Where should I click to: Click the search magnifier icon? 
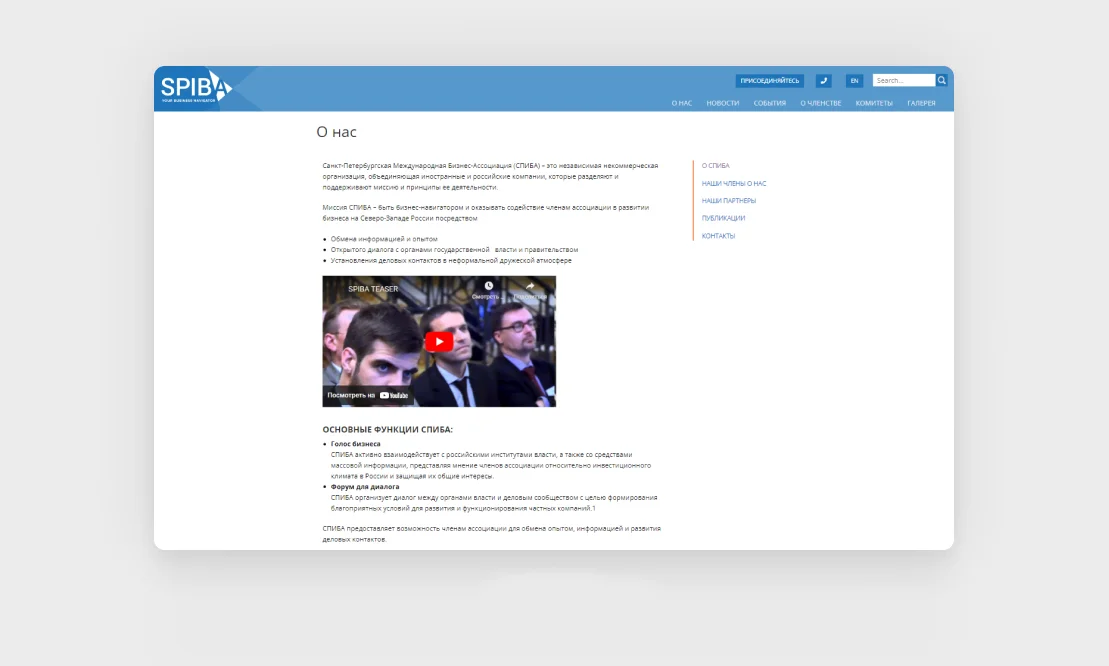[941, 81]
